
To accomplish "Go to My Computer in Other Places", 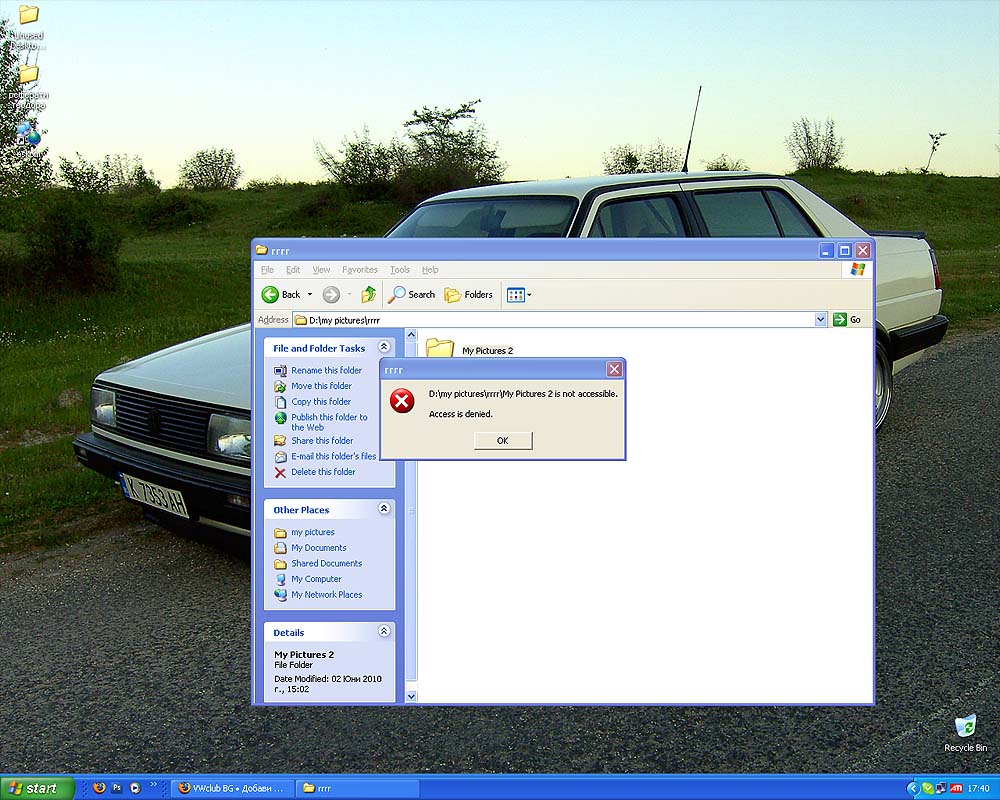I will coord(316,579).
